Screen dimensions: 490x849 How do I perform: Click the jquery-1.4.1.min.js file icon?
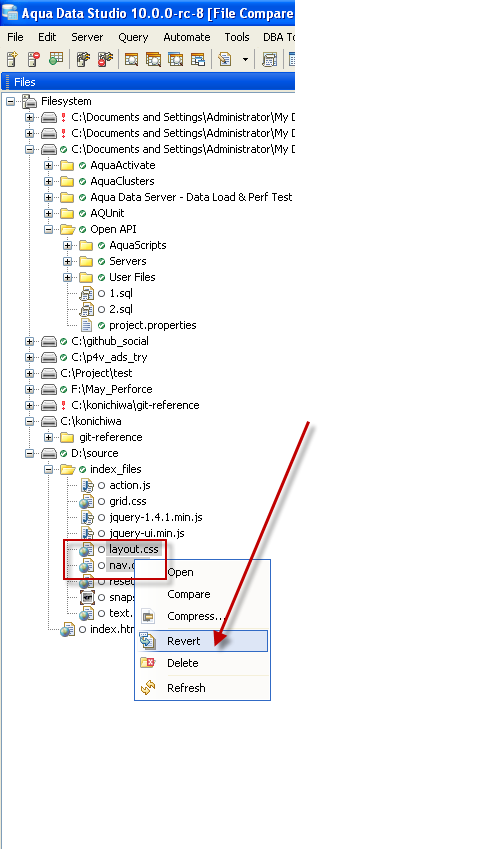(87, 517)
